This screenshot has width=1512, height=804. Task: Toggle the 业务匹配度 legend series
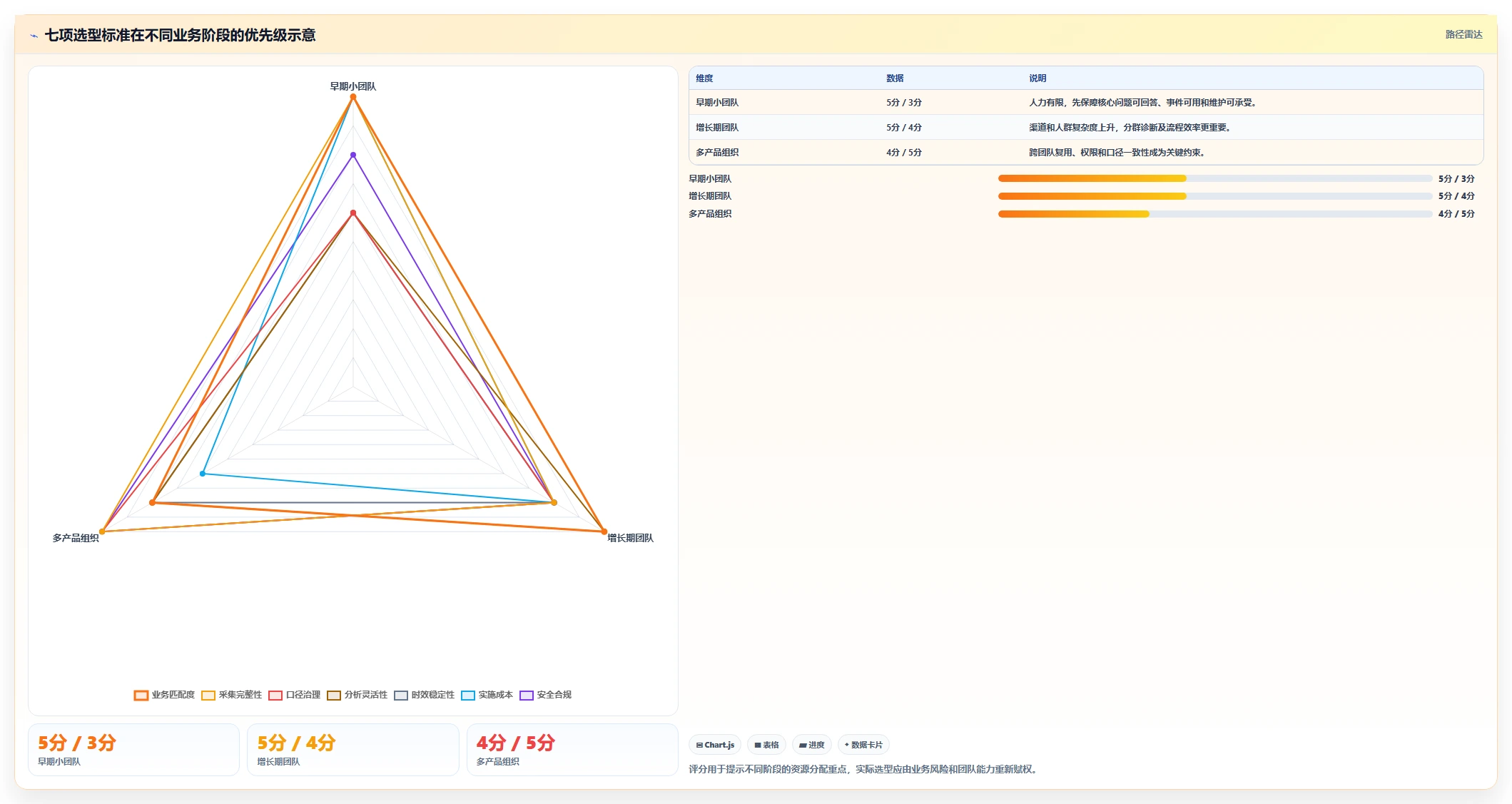[164, 695]
